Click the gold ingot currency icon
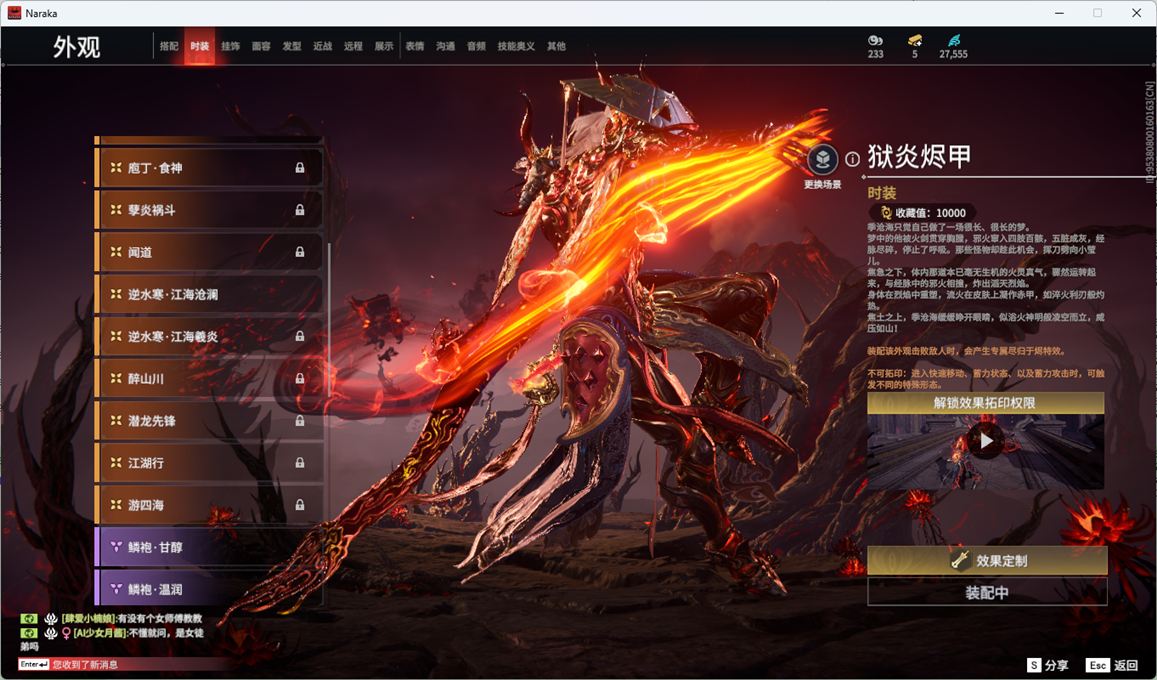This screenshot has width=1157, height=680. (x=875, y=40)
